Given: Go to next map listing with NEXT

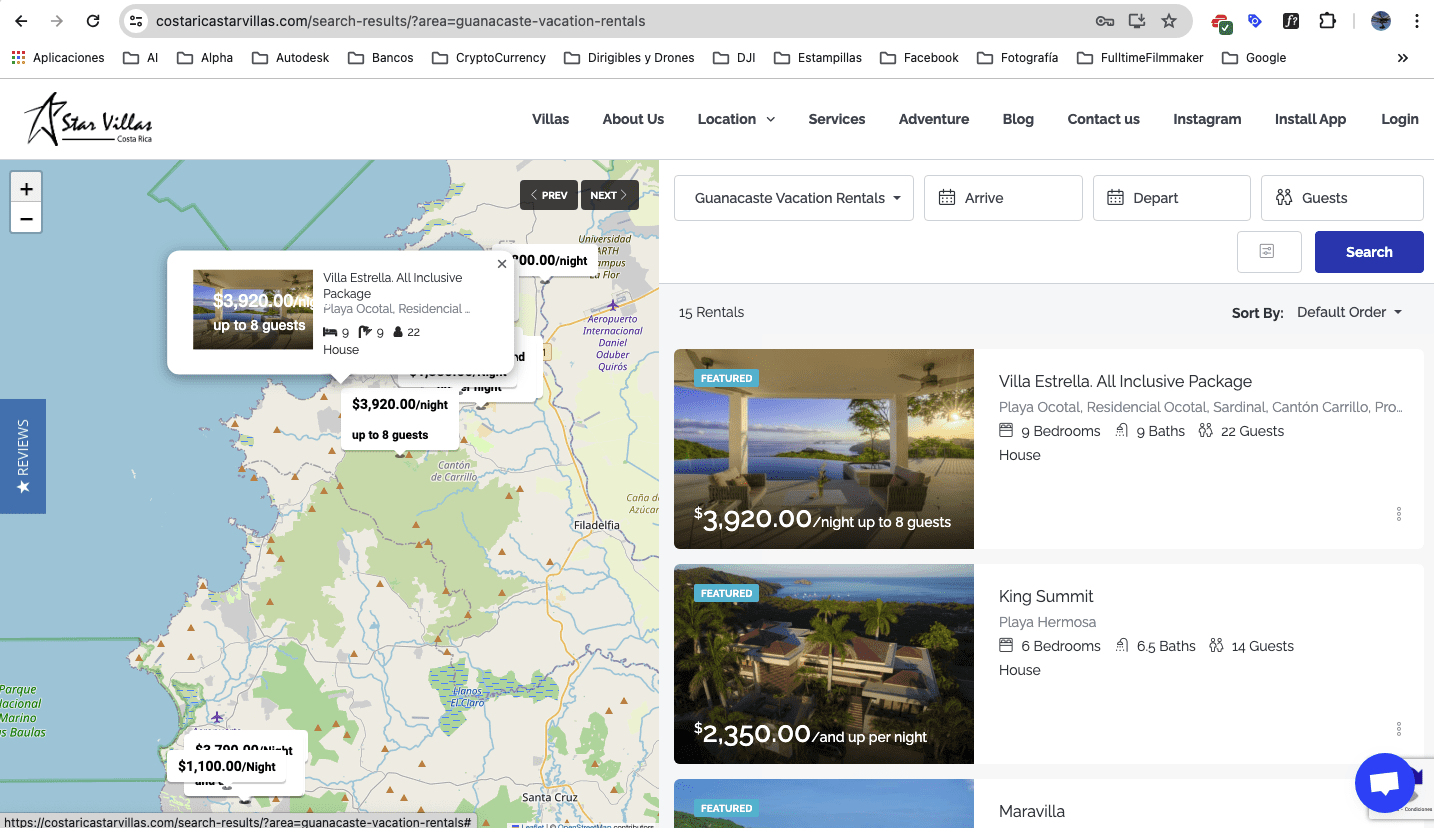Looking at the screenshot, I should pos(609,195).
